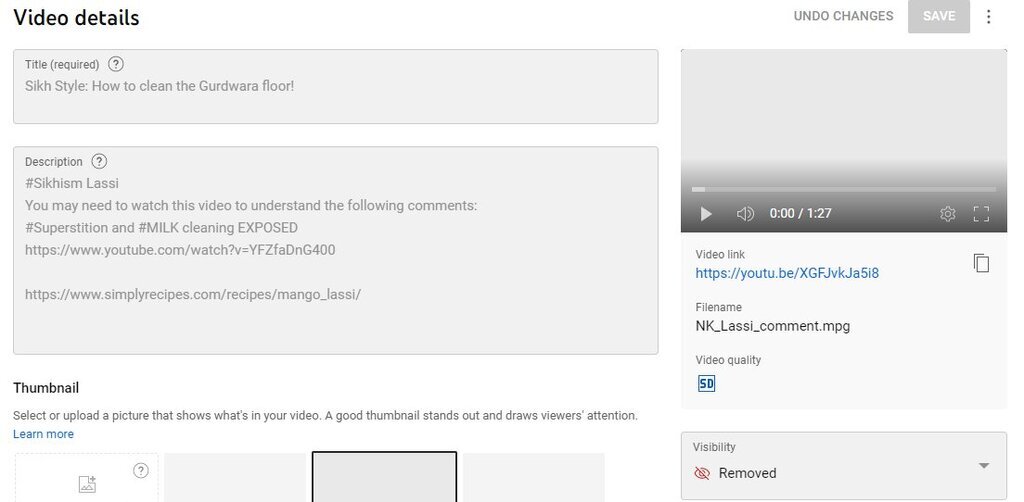Click the upload thumbnail image icon
The height and width of the screenshot is (502, 1024).
pyautogui.click(x=87, y=484)
